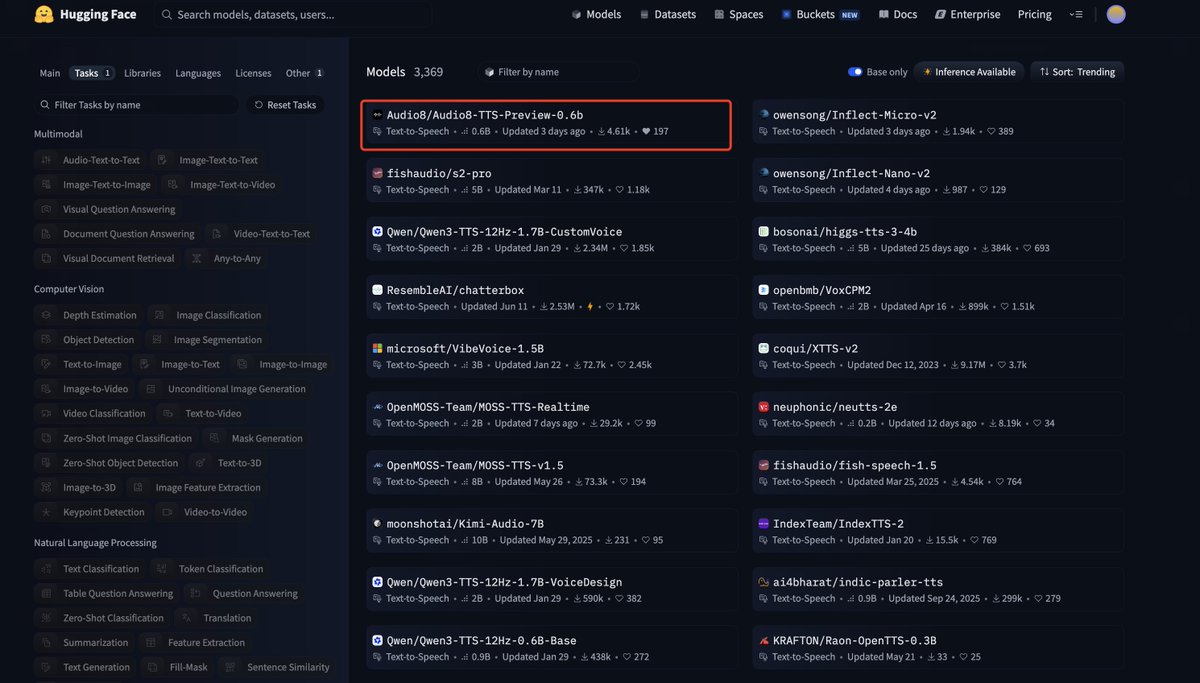Viewport: 1200px width, 683px height.
Task: Open the fishaudio/s2-pro model
Action: (552, 181)
